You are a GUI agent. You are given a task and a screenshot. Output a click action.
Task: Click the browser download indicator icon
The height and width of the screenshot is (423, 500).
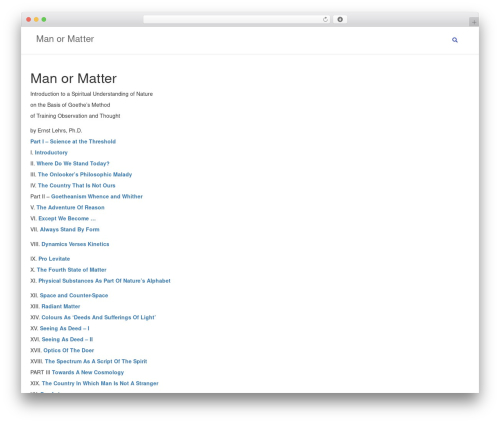click(x=340, y=19)
